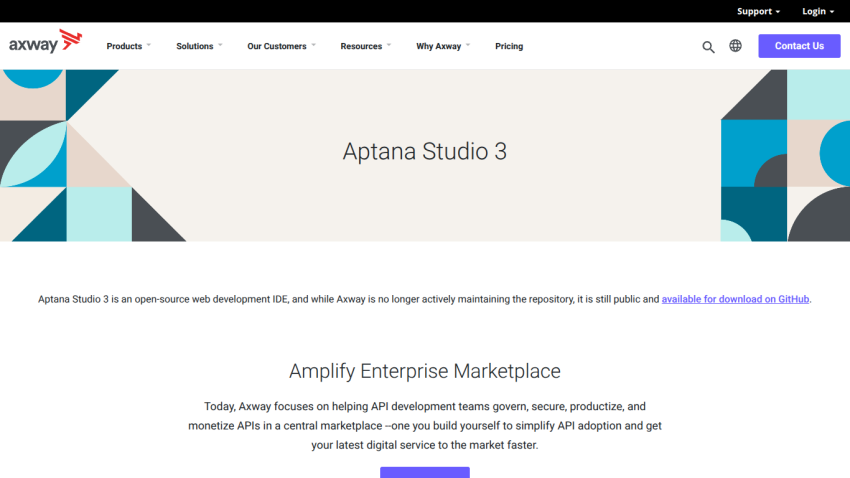
Task: Go to the Pricing page
Action: [x=509, y=46]
